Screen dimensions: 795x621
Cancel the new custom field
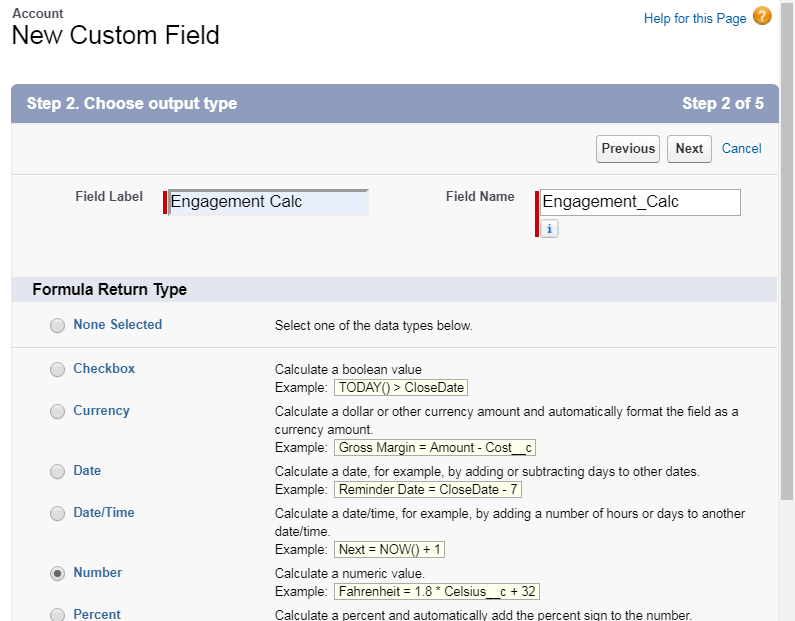pyautogui.click(x=741, y=149)
